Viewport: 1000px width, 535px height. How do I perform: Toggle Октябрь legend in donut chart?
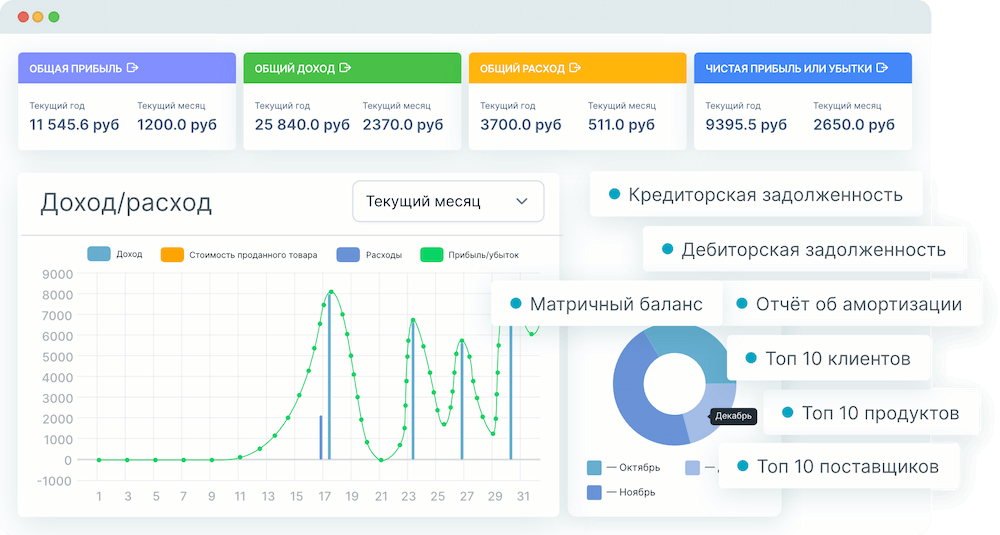pyautogui.click(x=624, y=467)
